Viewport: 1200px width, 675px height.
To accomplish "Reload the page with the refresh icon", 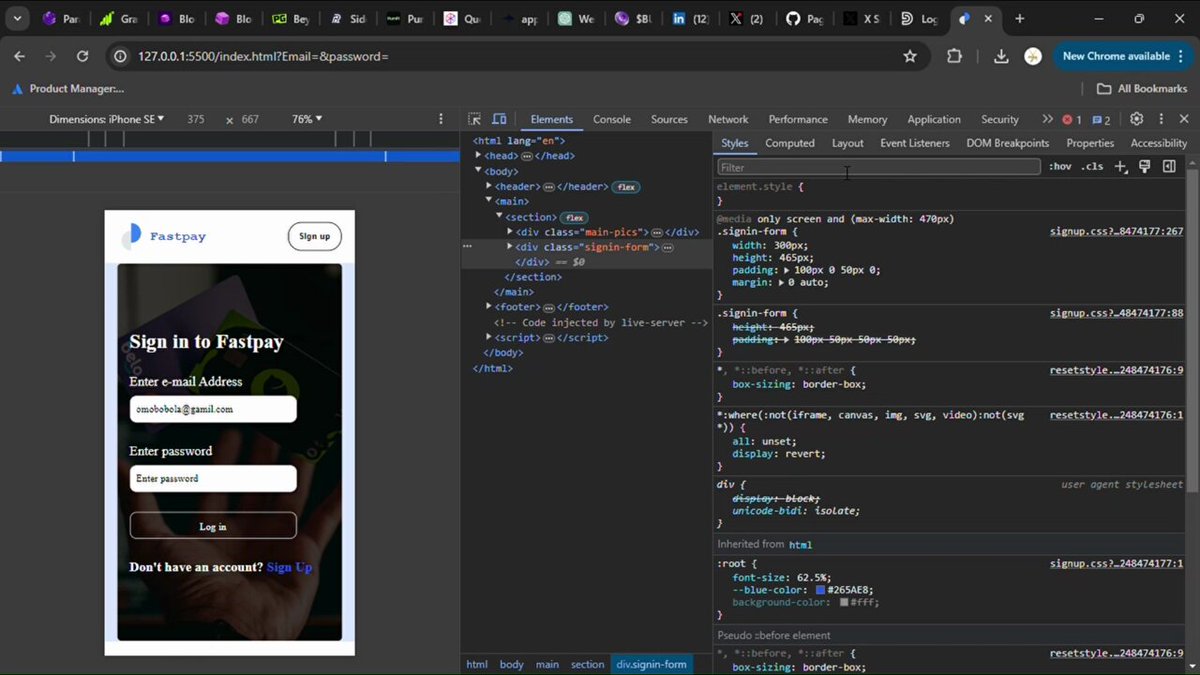I will (x=82, y=56).
